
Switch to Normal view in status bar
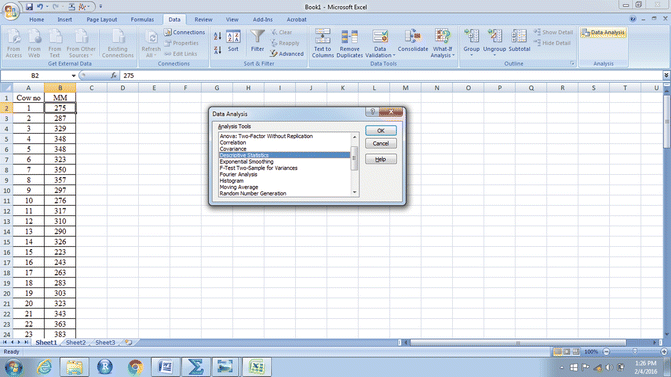[x=558, y=352]
